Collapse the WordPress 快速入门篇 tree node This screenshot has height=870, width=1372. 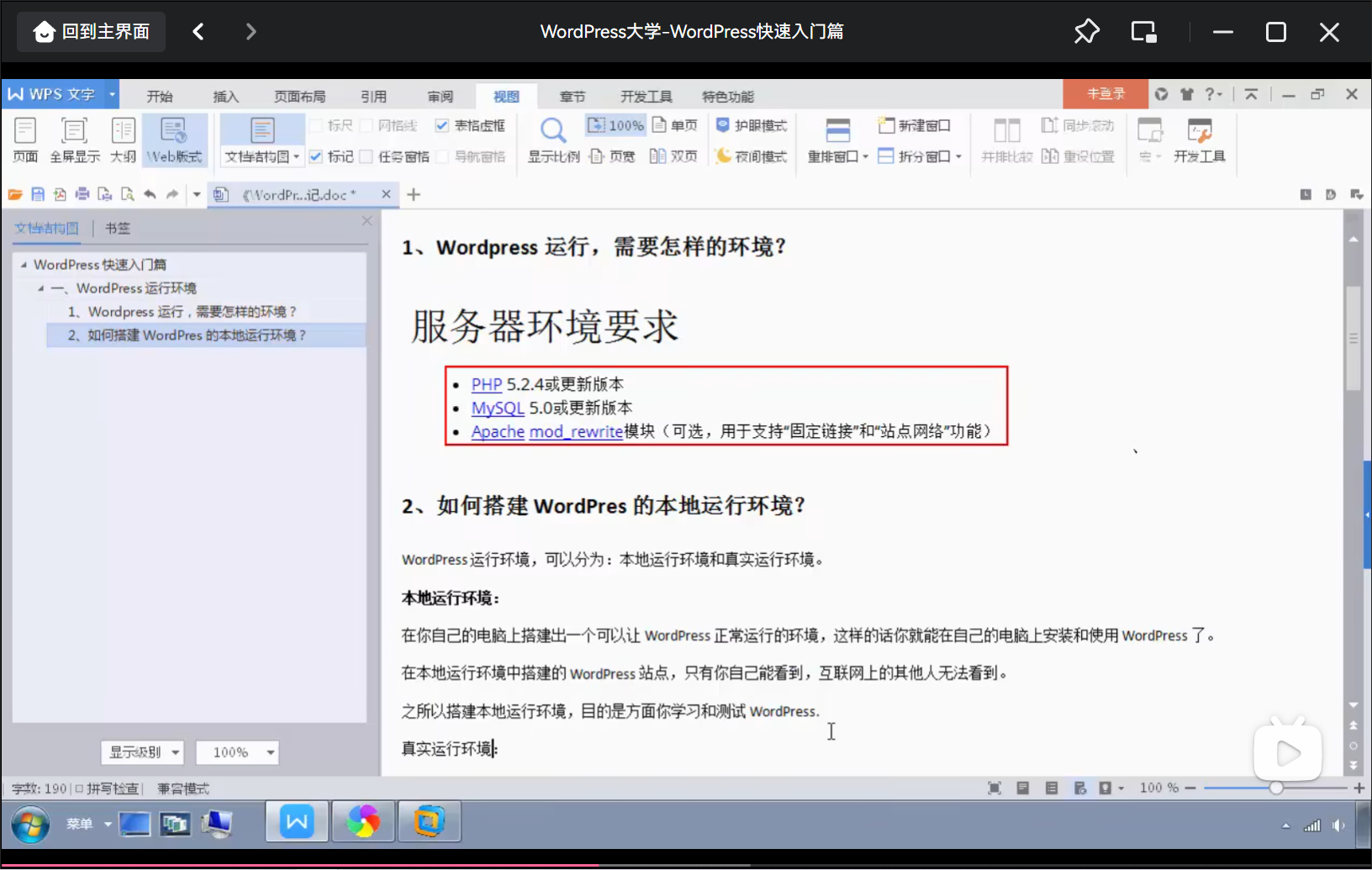click(24, 265)
